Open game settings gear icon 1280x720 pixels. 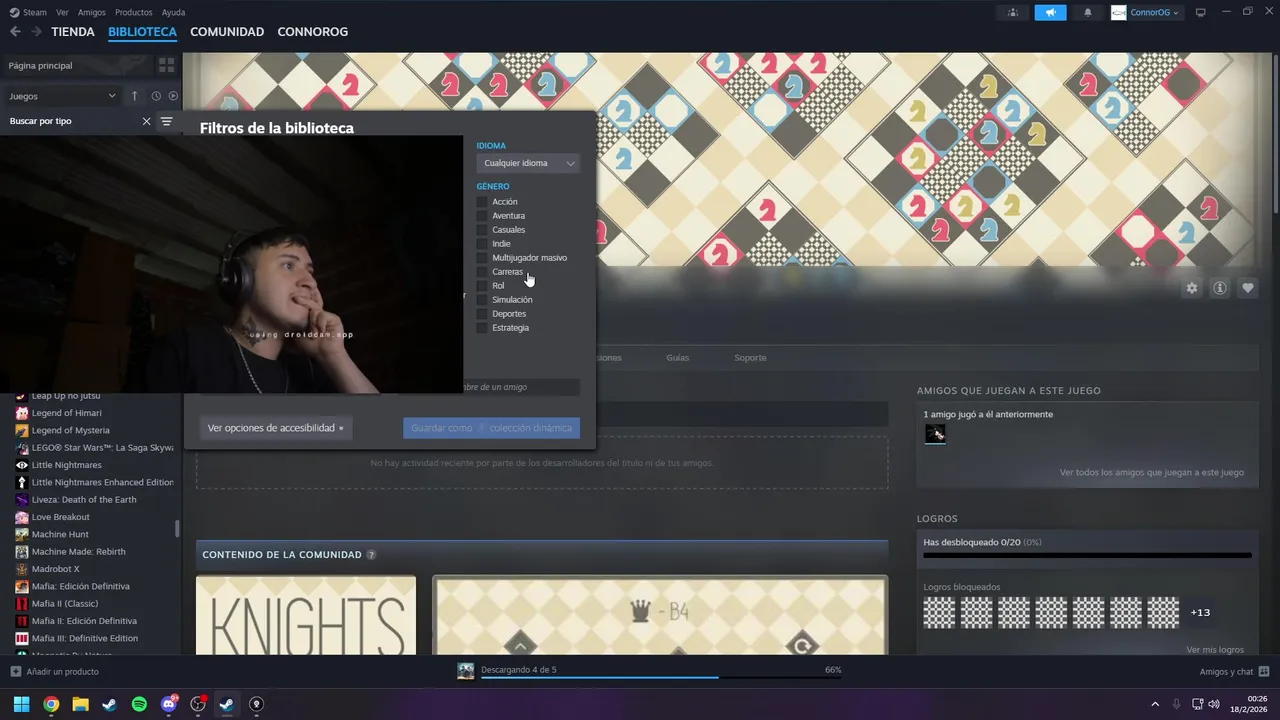(1191, 288)
